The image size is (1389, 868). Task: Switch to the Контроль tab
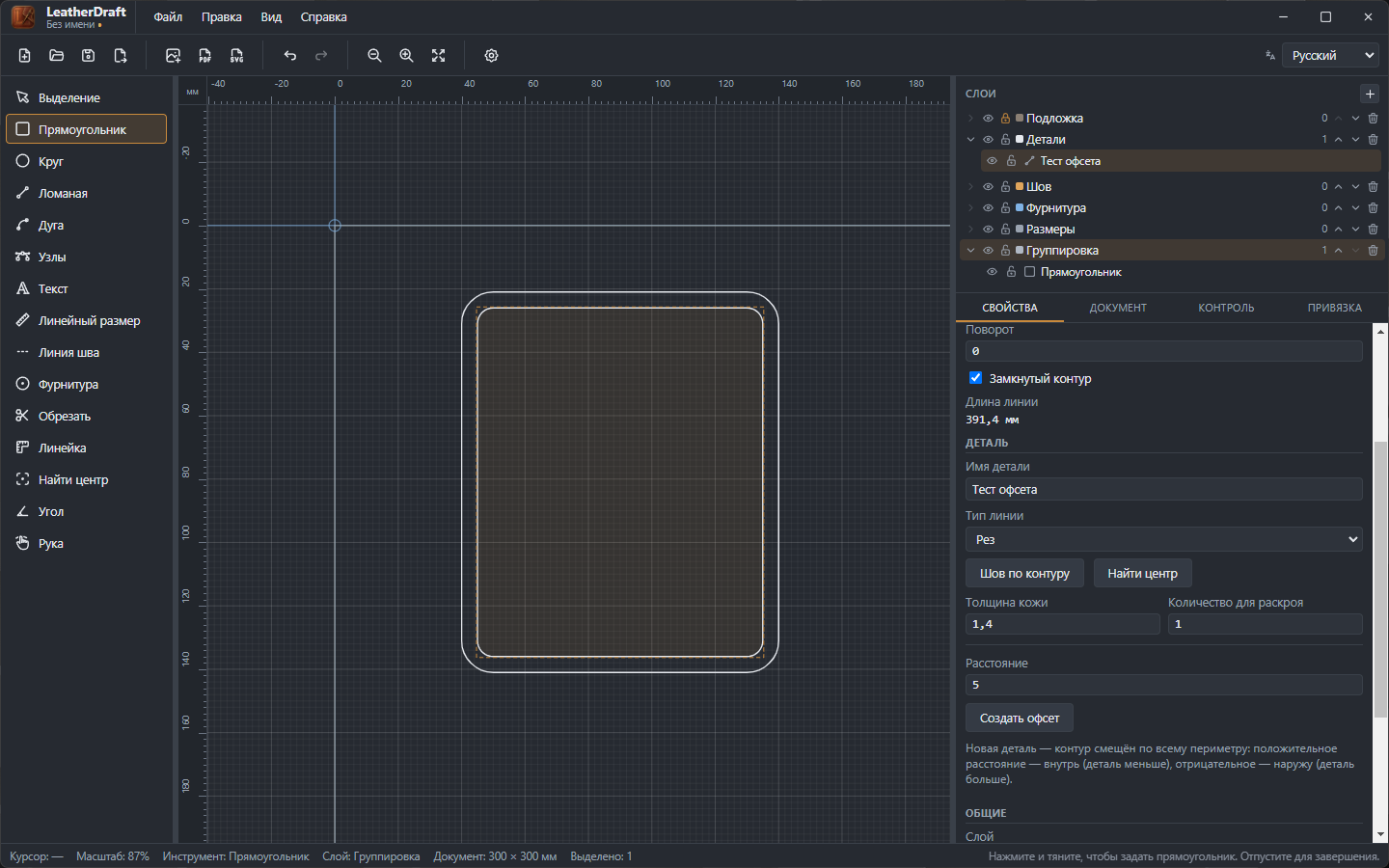[1226, 308]
